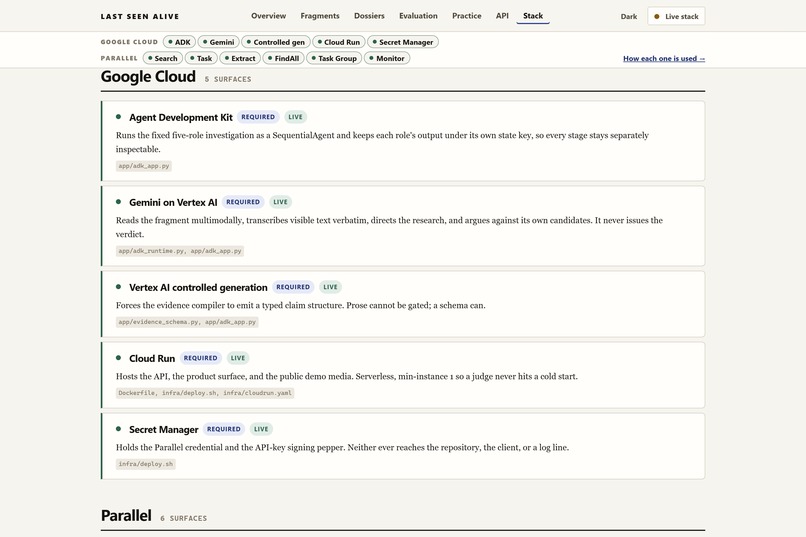This screenshot has width=806, height=537.
Task: Click the '6 SURFACES' label
Action: [x=184, y=519]
